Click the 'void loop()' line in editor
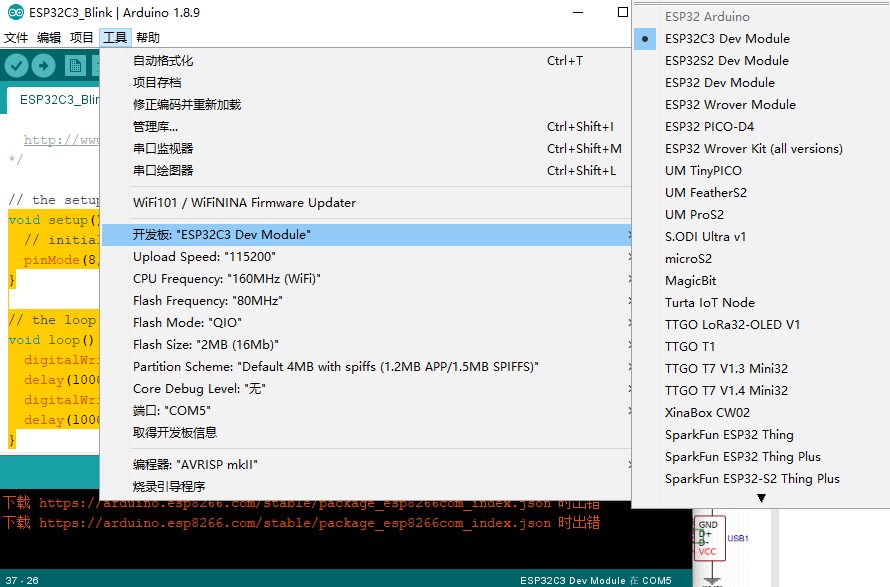 51,339
